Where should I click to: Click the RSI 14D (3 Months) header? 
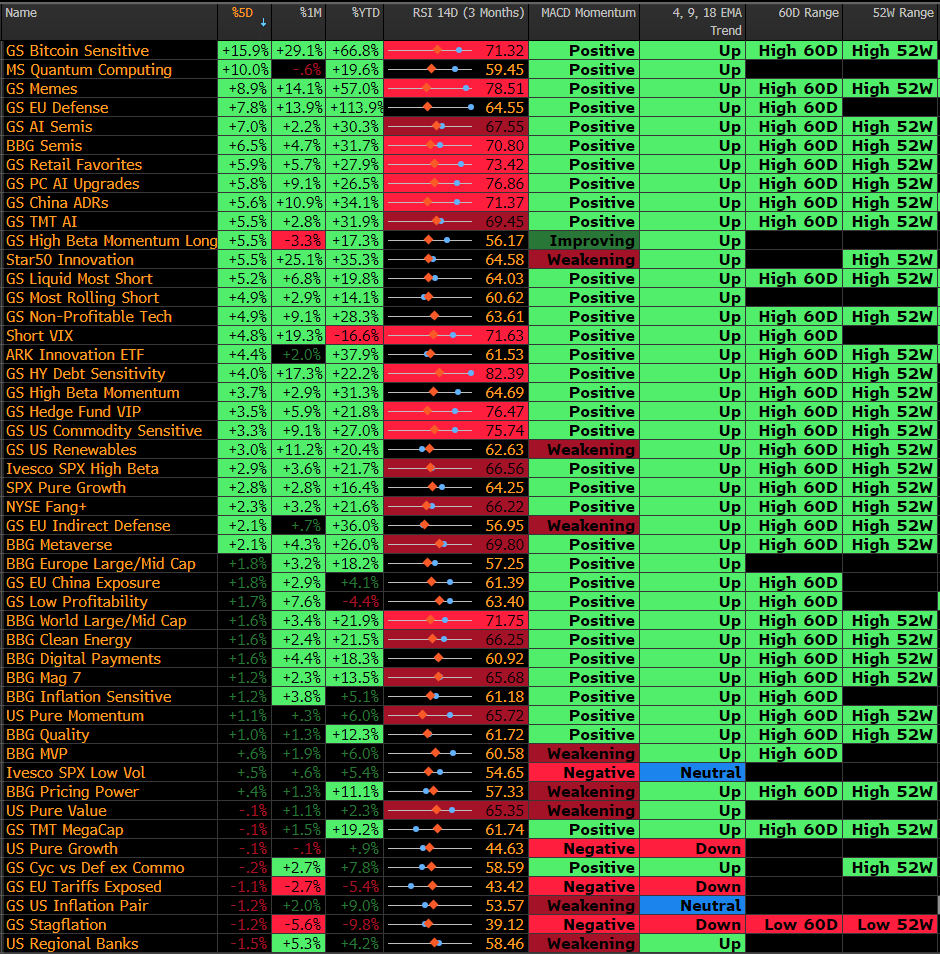pyautogui.click(x=468, y=13)
